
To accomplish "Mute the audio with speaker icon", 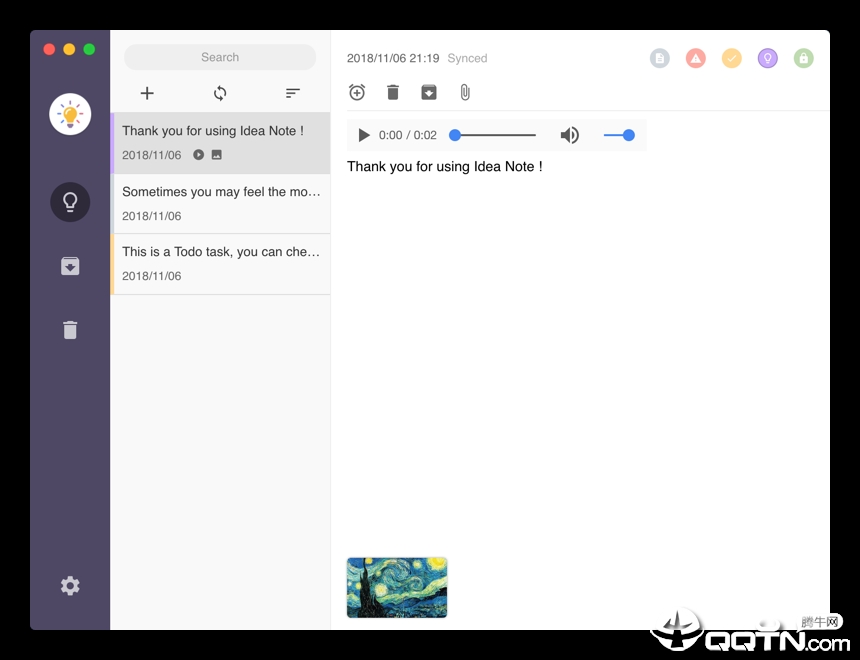I will point(570,135).
